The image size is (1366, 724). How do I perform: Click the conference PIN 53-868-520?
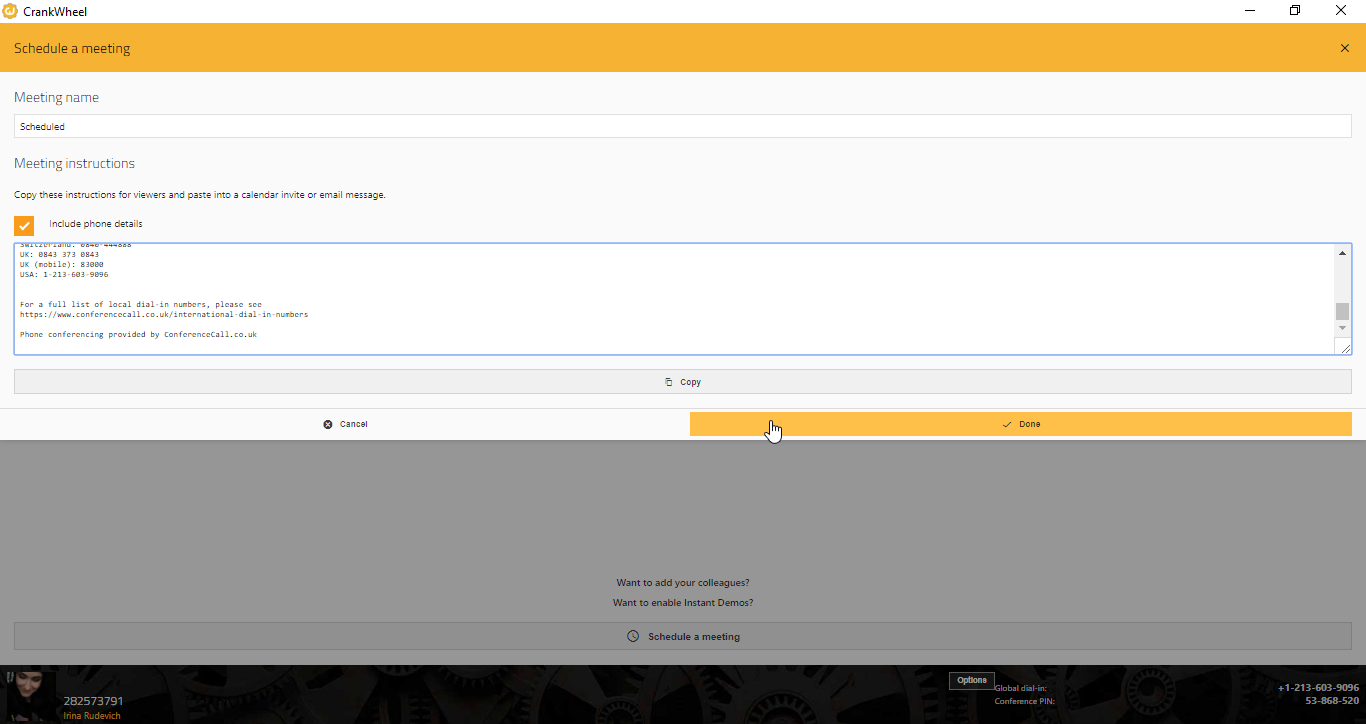pyautogui.click(x=1332, y=701)
